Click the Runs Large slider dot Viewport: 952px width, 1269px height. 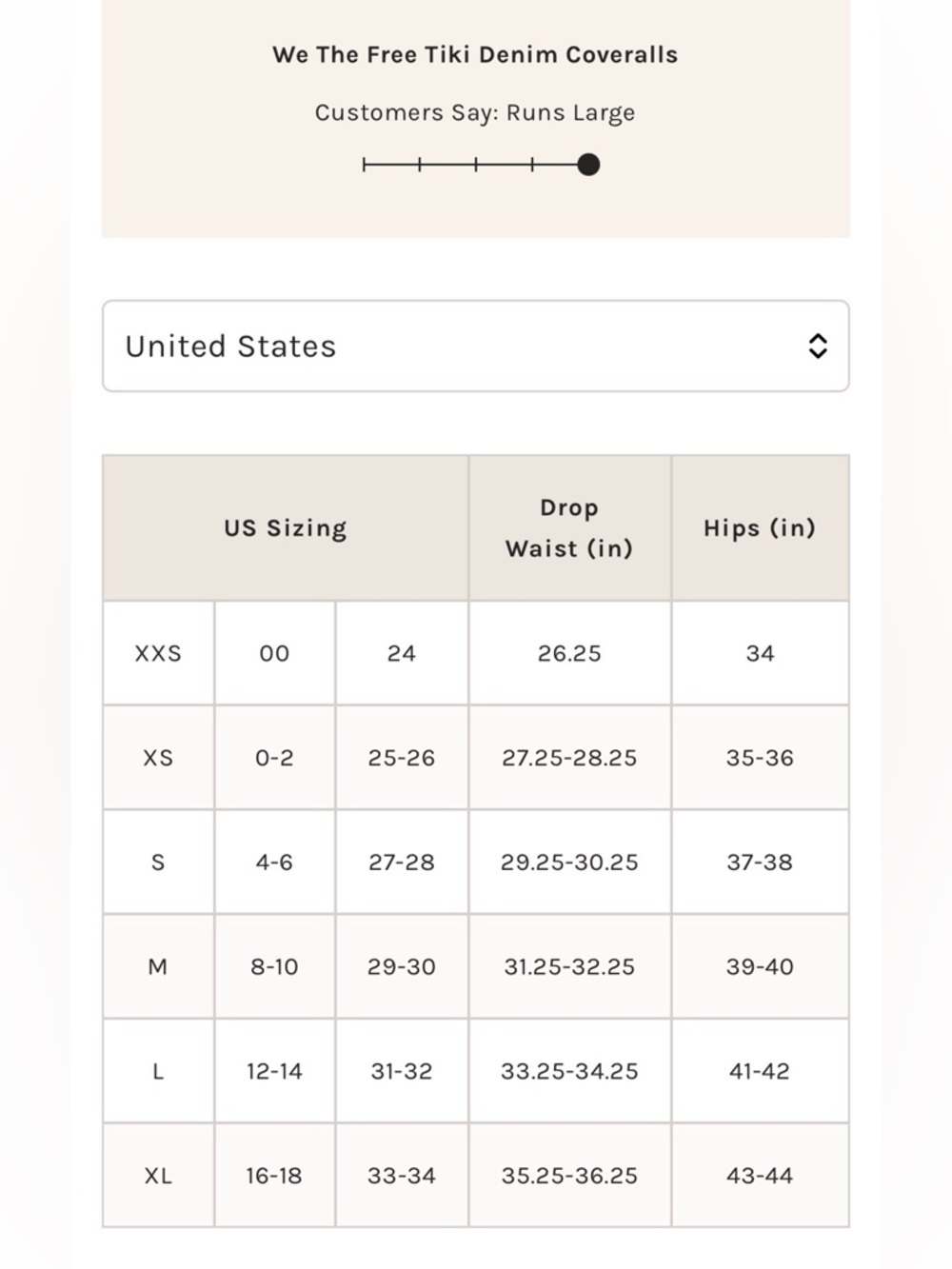click(x=589, y=165)
